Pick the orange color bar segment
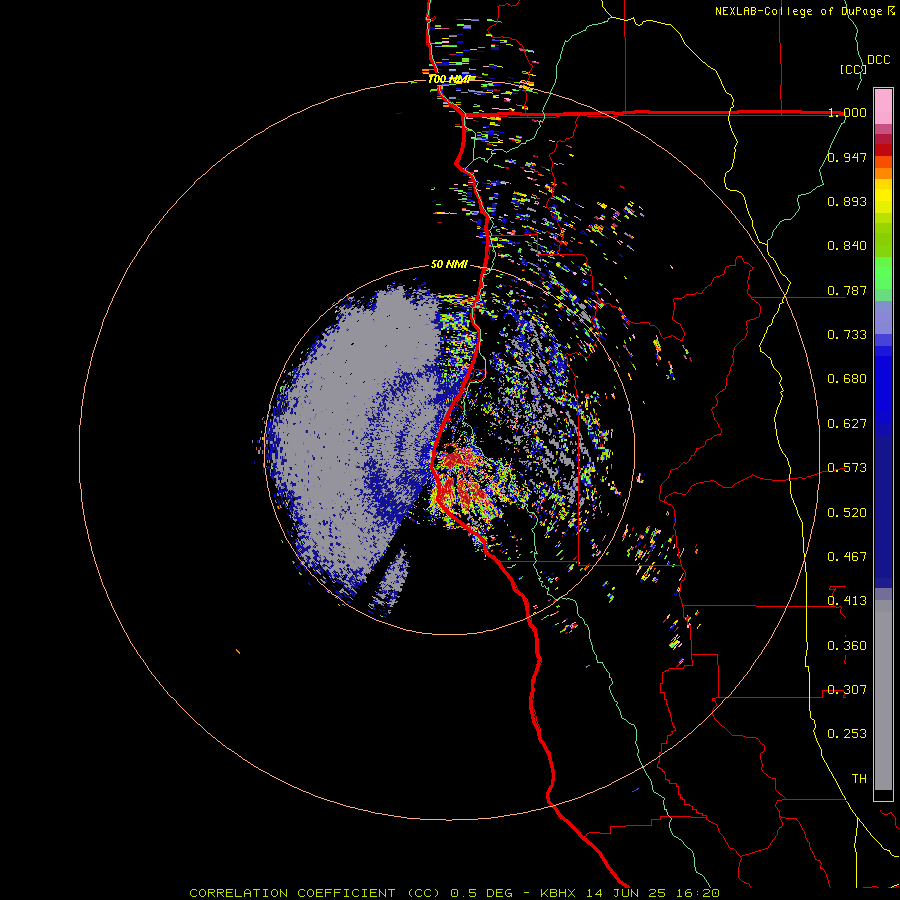Screen dimensions: 900x900 883,173
